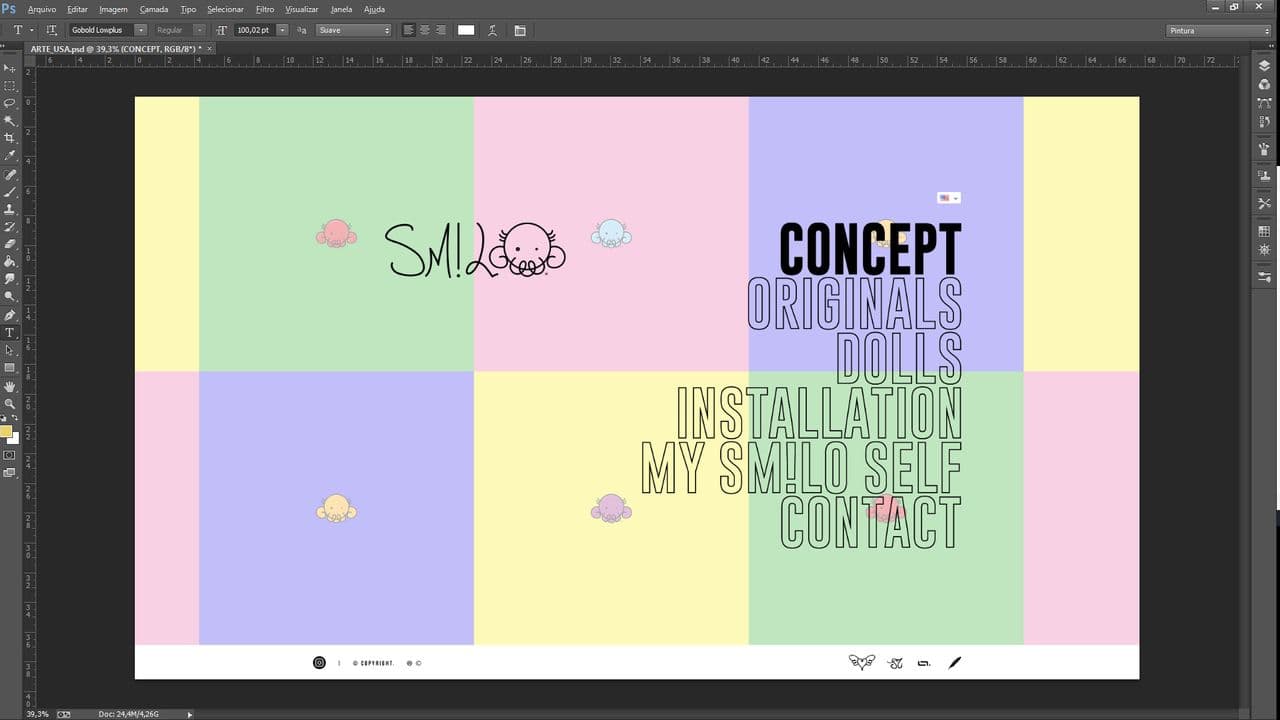Select the Hand tool
The width and height of the screenshot is (1280, 720).
(10, 385)
